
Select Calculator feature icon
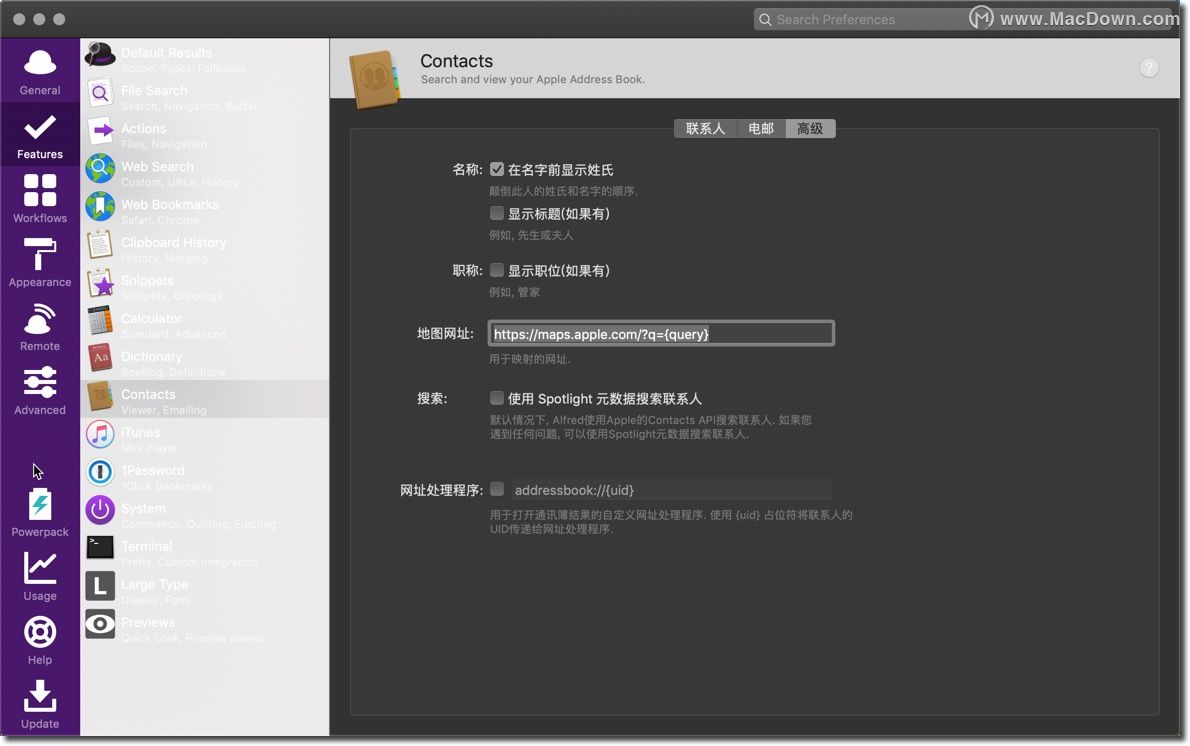click(x=99, y=320)
